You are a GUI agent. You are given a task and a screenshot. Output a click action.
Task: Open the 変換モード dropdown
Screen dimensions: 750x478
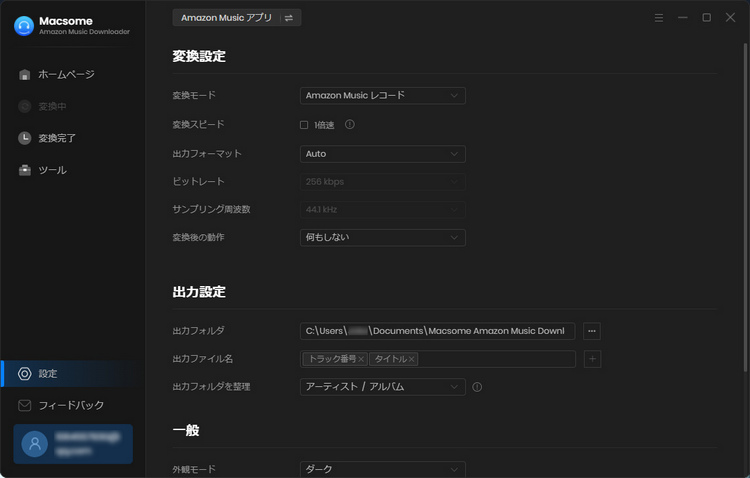click(x=383, y=96)
